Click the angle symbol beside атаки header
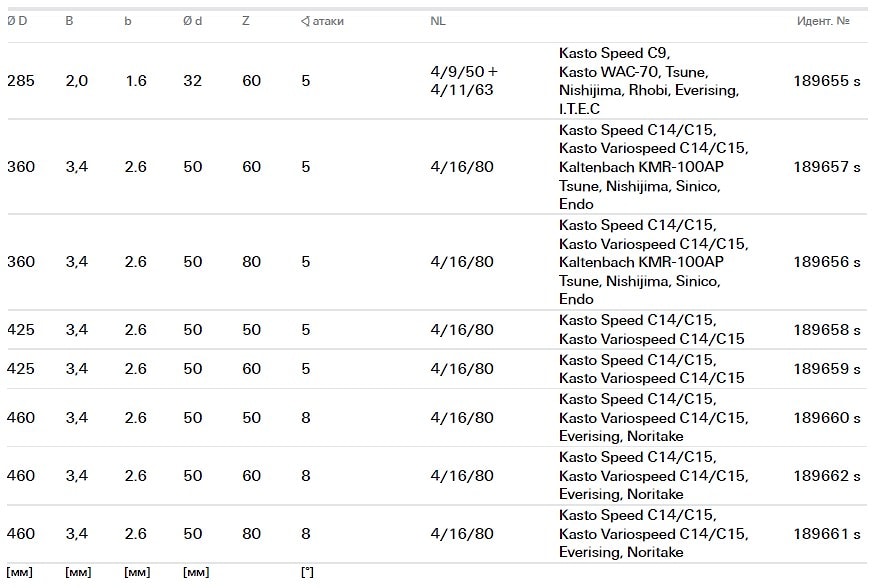This screenshot has height=588, width=873. point(305,21)
